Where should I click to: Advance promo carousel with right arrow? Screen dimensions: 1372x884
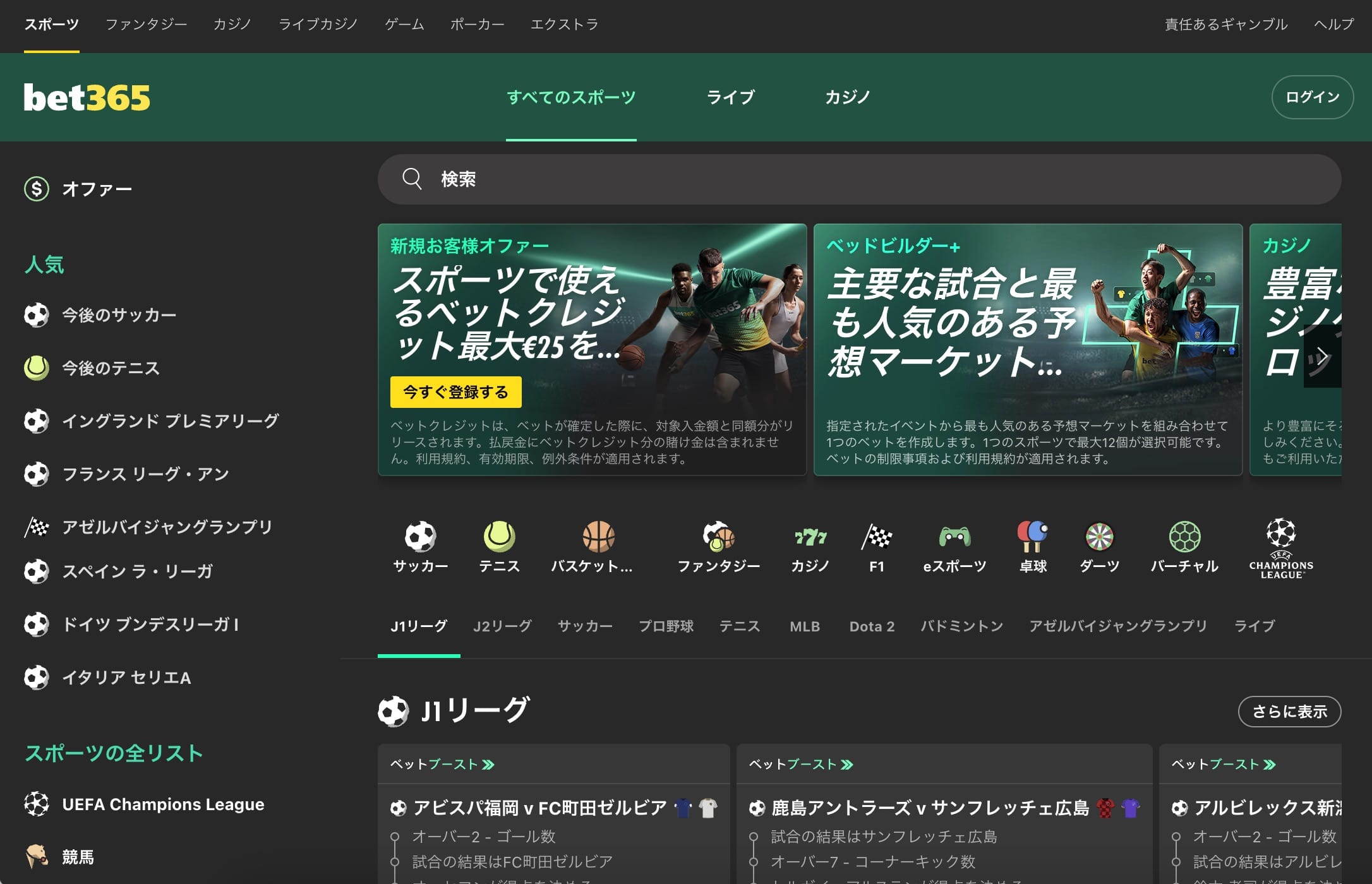click(x=1322, y=356)
